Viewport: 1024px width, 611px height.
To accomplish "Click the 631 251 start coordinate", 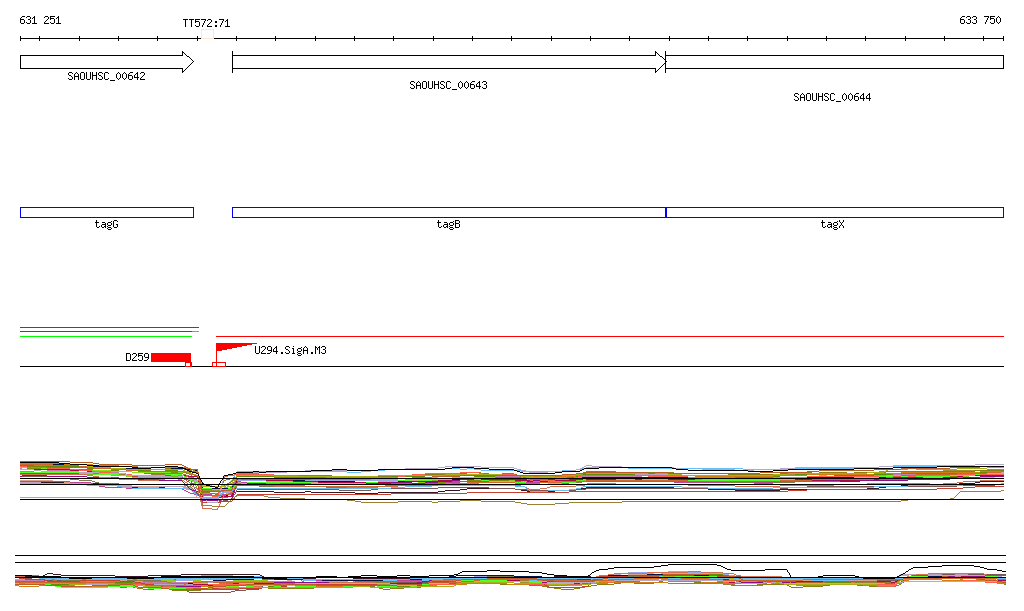I will click(x=40, y=20).
